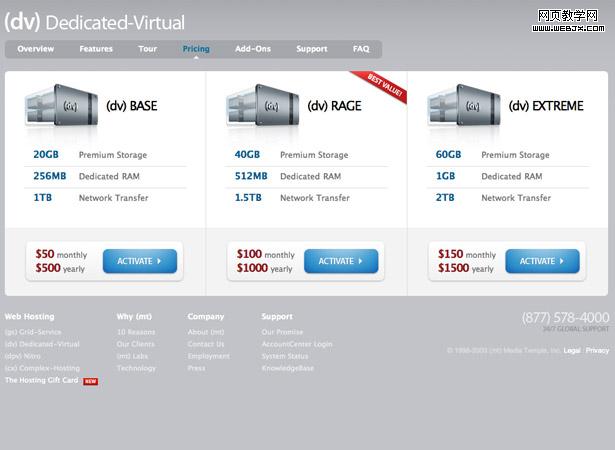Screen dimensions: 615x450
Task: Open the Tour tab
Action: [x=148, y=49]
